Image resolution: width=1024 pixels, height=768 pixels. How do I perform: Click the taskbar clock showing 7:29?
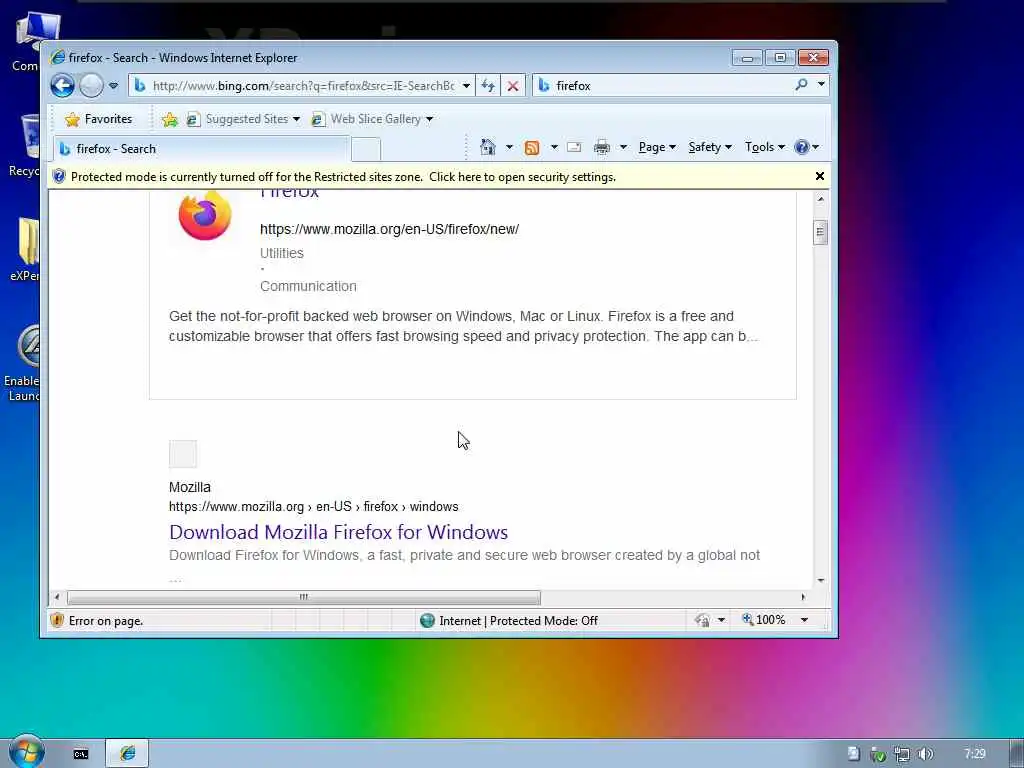click(x=974, y=754)
